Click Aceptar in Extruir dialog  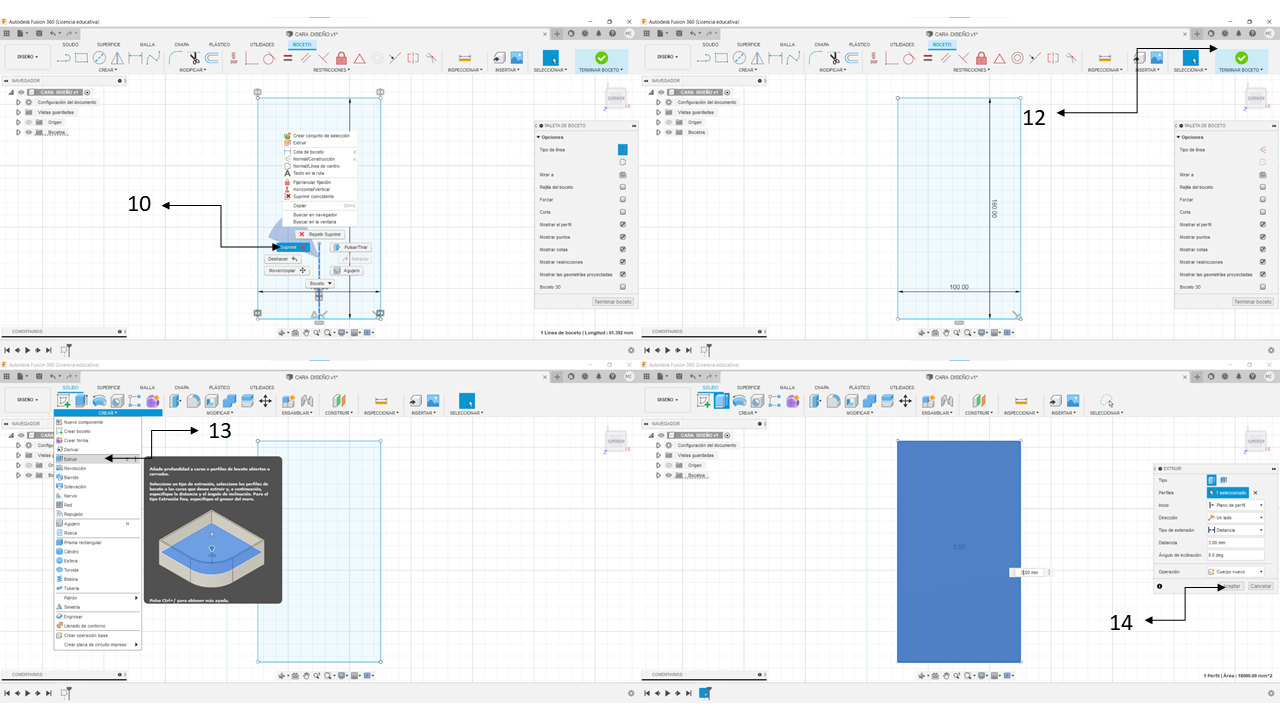tap(1232, 586)
